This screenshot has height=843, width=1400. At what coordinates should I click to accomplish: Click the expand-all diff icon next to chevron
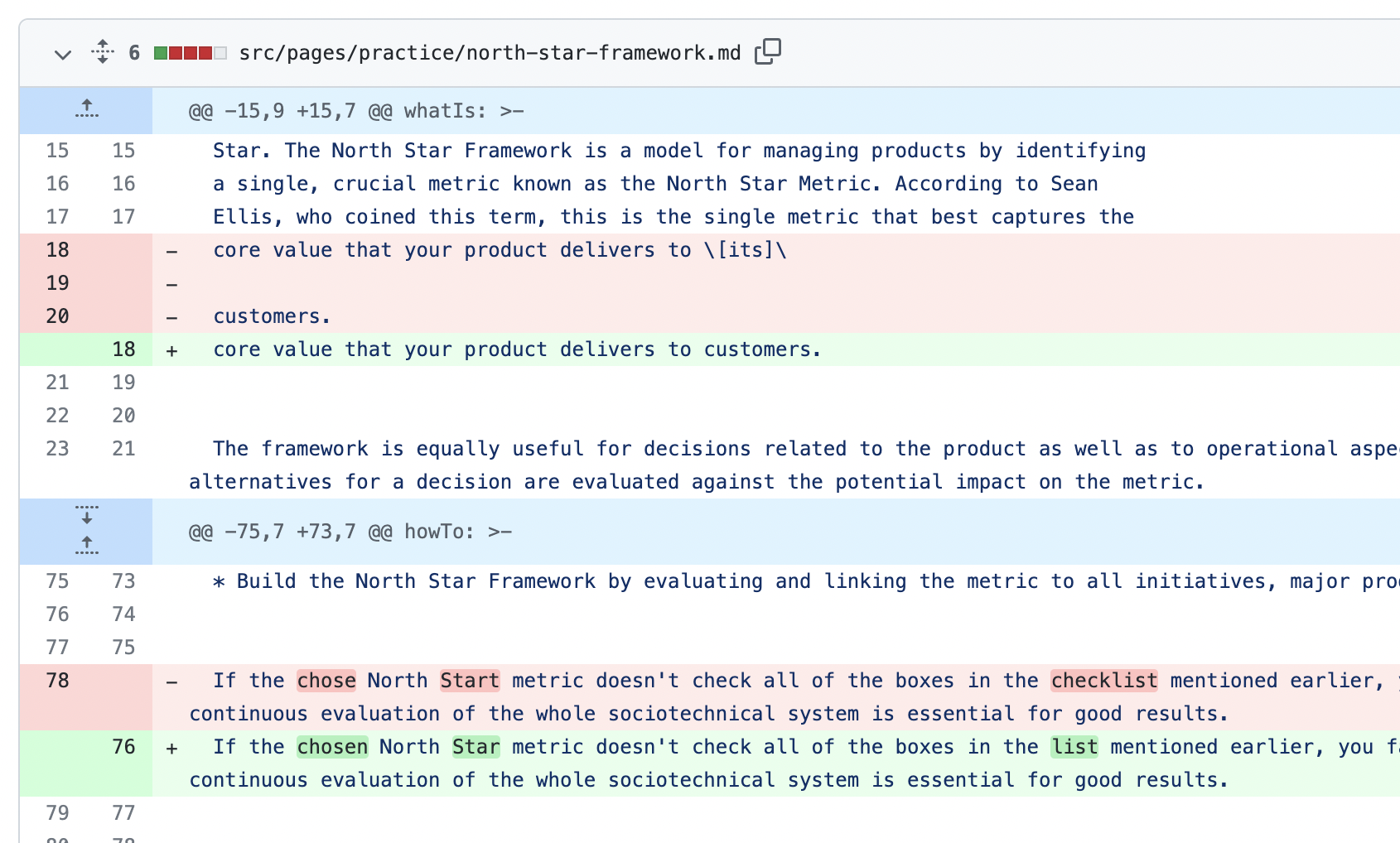pos(101,52)
